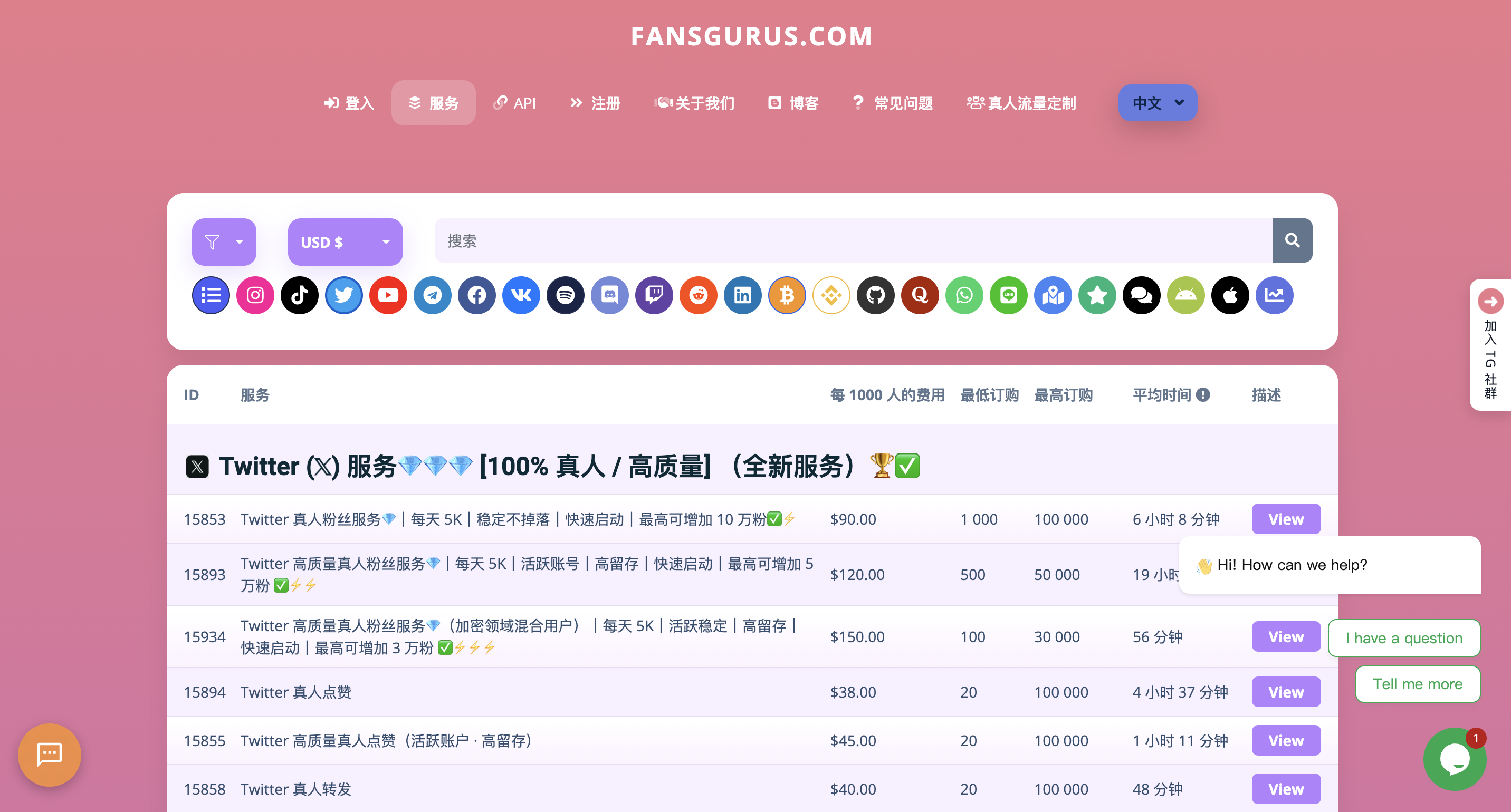This screenshot has height=812, width=1511.
Task: Select the TikTok category icon
Action: click(300, 295)
